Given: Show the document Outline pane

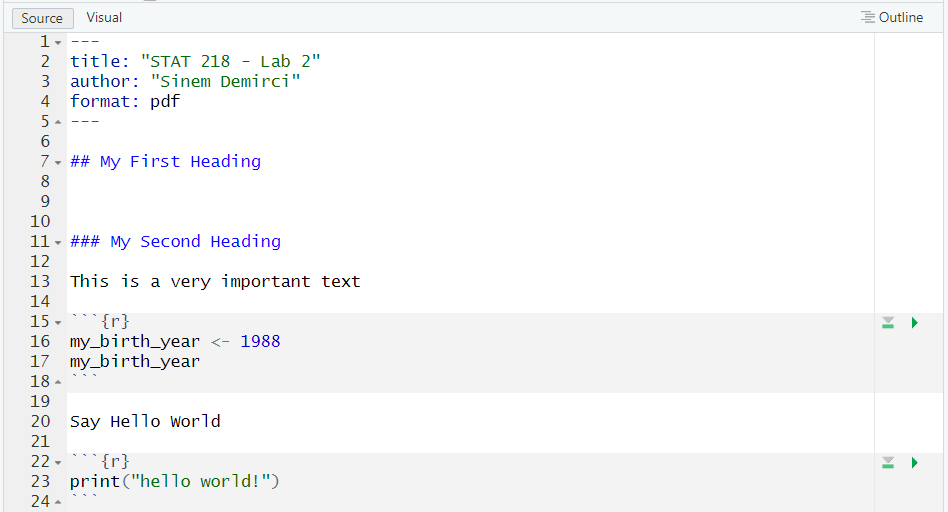Looking at the screenshot, I should [892, 18].
